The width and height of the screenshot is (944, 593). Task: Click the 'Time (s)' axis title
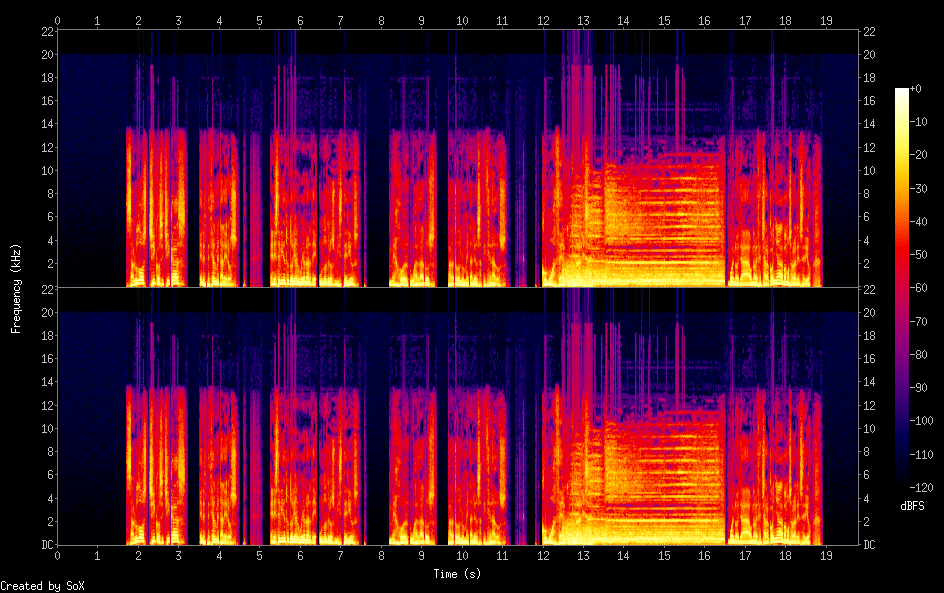[x=457, y=574]
